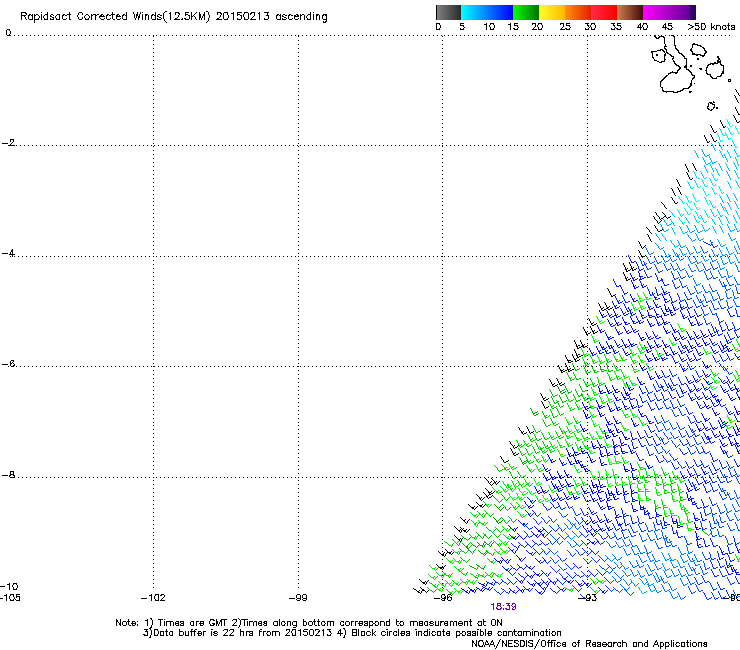Click the plot title 'Rapidscat Corrected Winds(12.5KM)'

pyautogui.click(x=115, y=17)
